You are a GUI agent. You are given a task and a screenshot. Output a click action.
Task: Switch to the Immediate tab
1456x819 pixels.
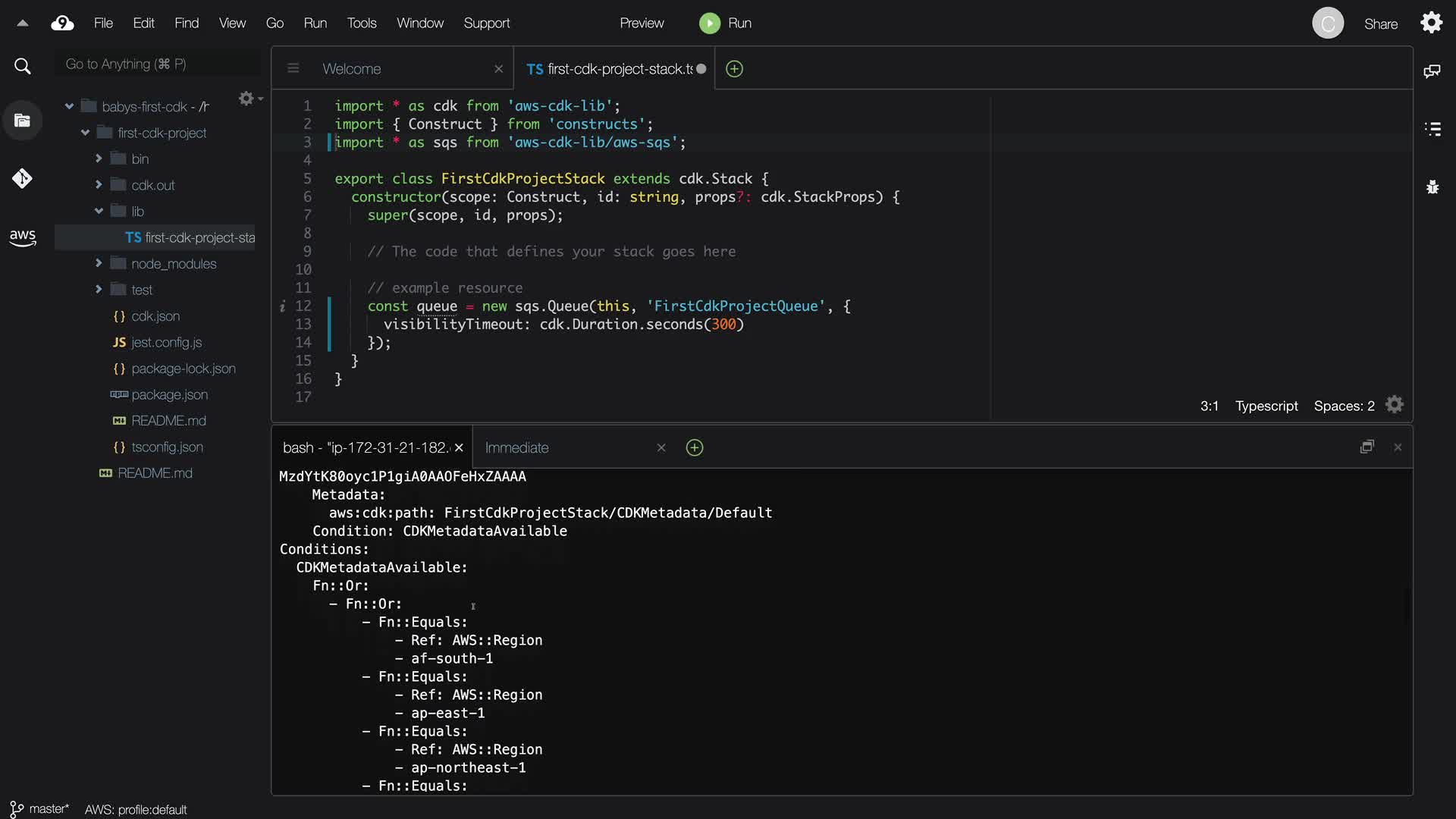[516, 448]
